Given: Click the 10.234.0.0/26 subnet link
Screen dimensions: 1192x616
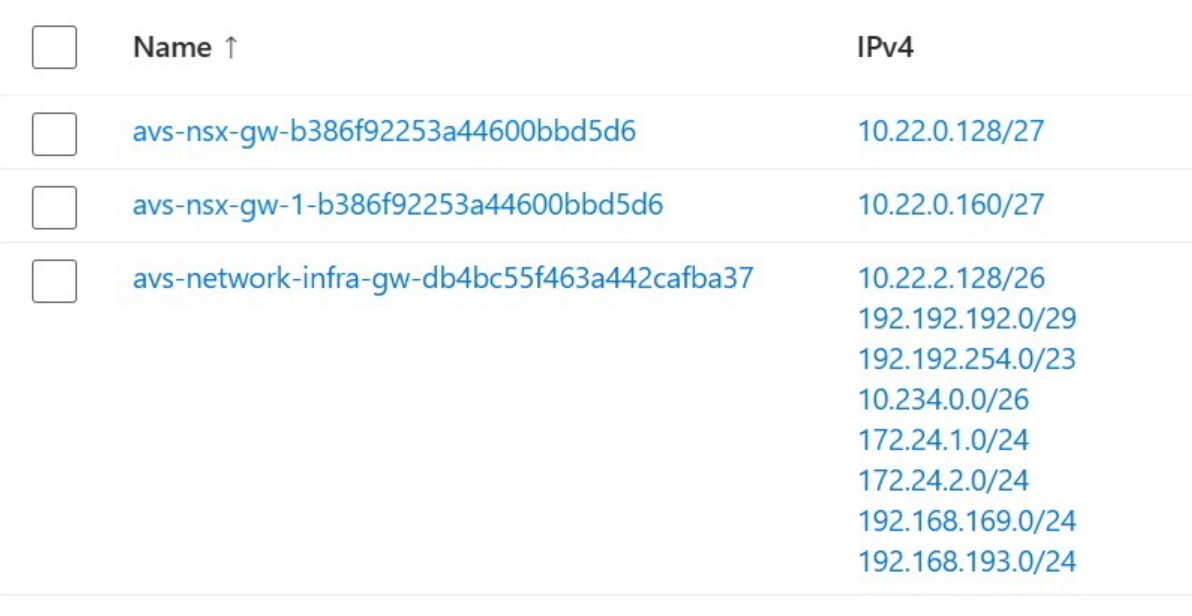Looking at the screenshot, I should click(x=943, y=398).
